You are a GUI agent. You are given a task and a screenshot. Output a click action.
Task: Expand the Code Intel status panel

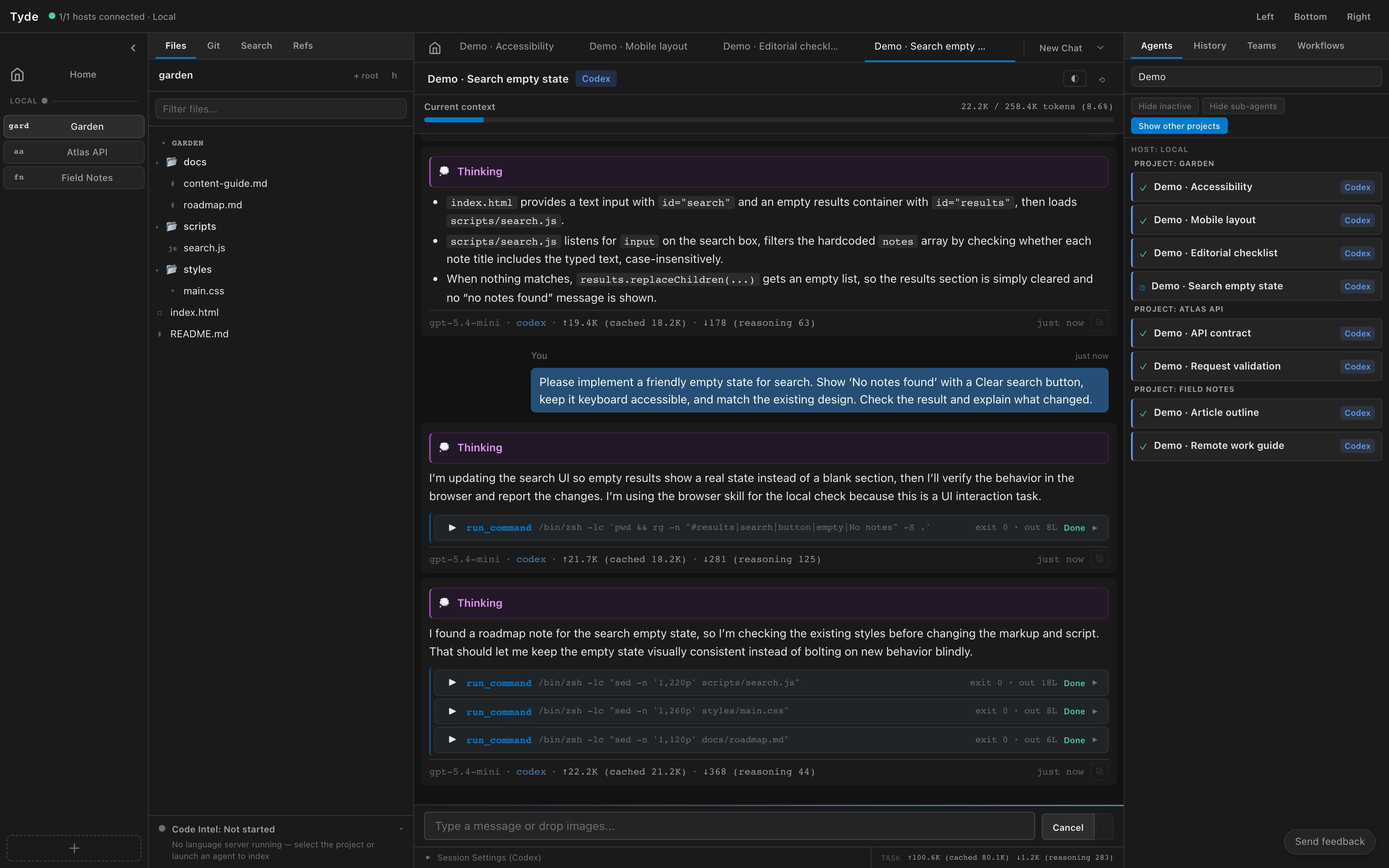(401, 828)
